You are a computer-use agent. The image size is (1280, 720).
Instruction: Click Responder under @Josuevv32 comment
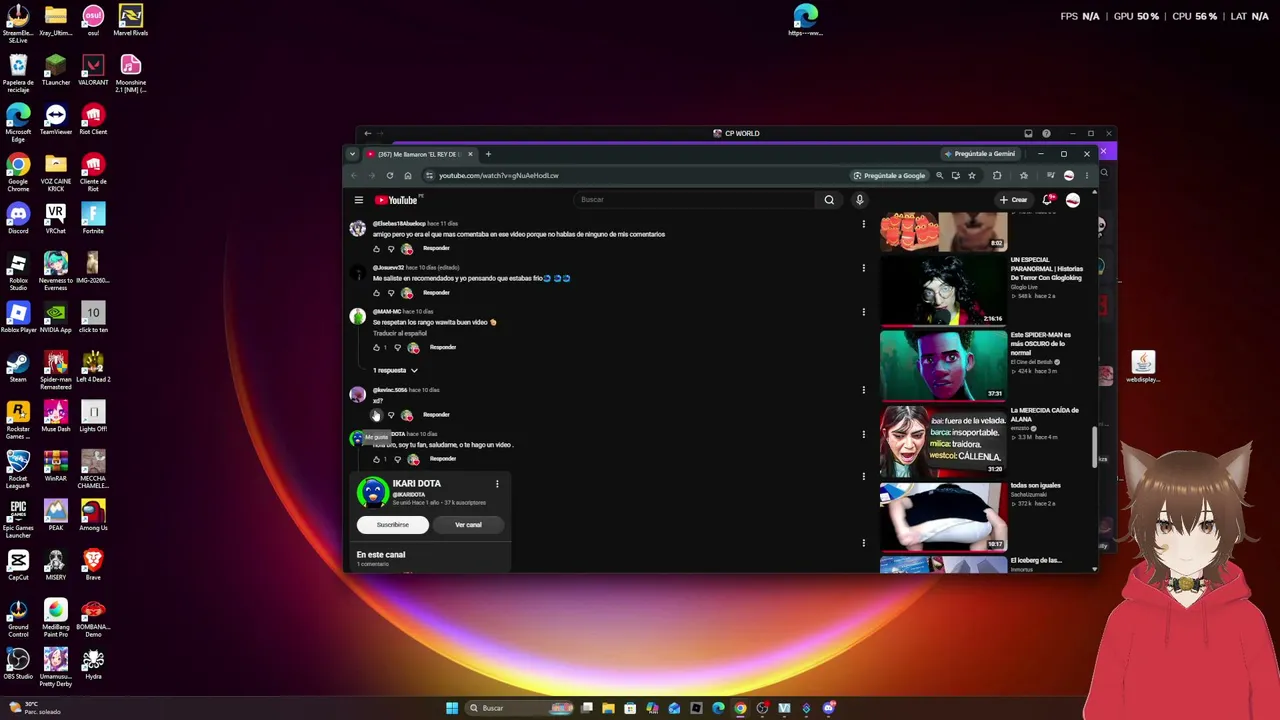coord(436,293)
